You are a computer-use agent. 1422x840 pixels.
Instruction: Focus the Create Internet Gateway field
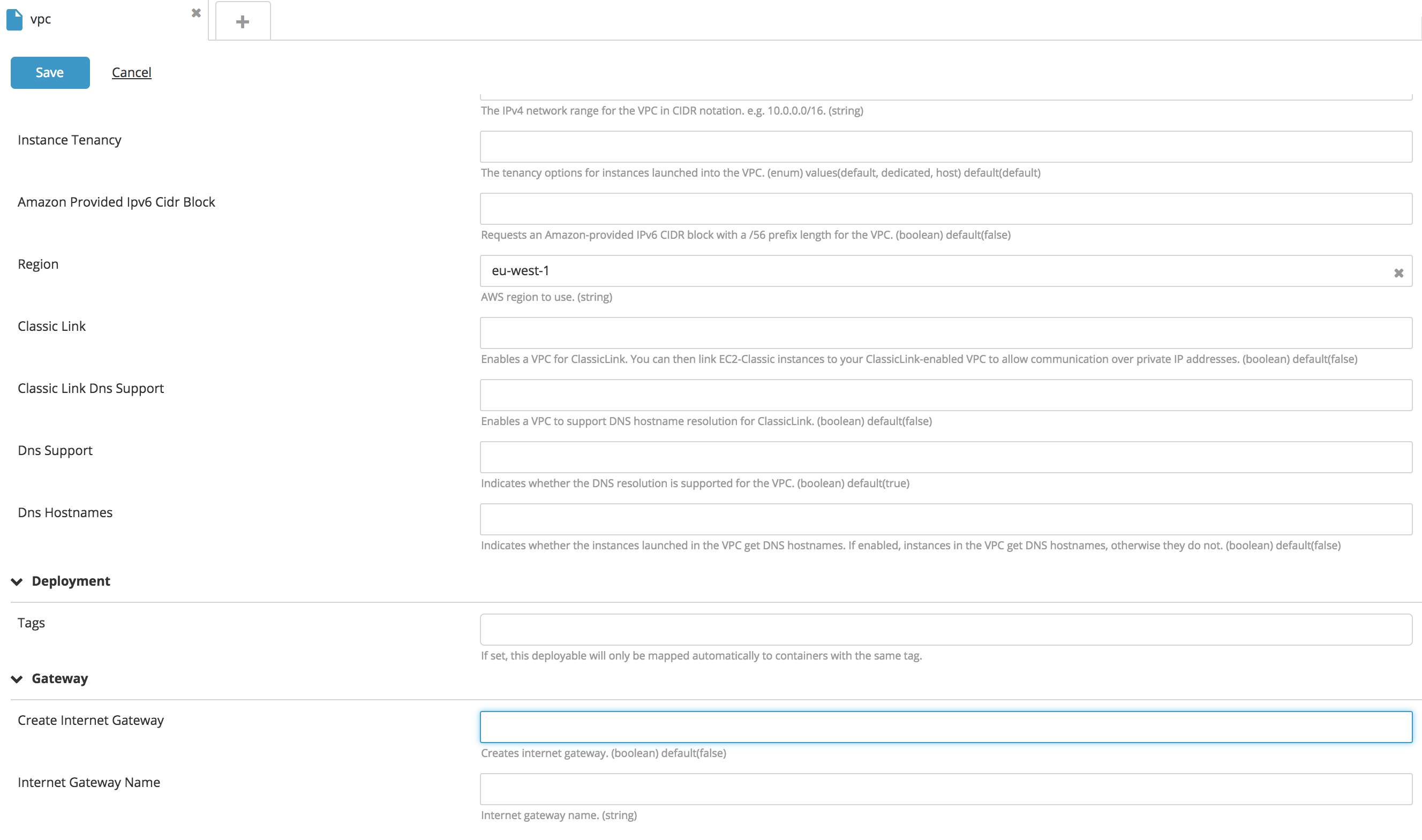click(945, 728)
